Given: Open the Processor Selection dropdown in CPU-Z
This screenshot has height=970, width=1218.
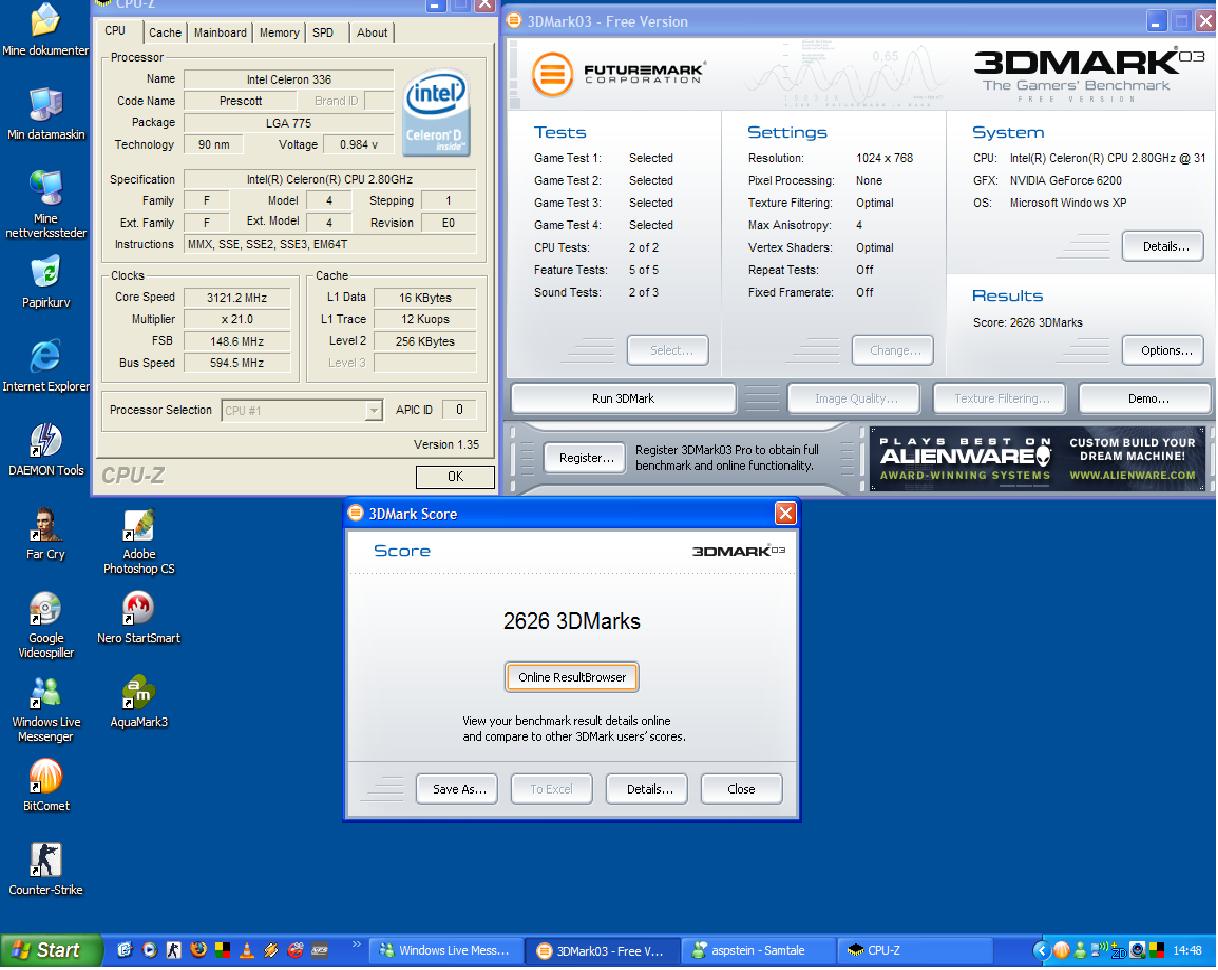Looking at the screenshot, I should (301, 410).
